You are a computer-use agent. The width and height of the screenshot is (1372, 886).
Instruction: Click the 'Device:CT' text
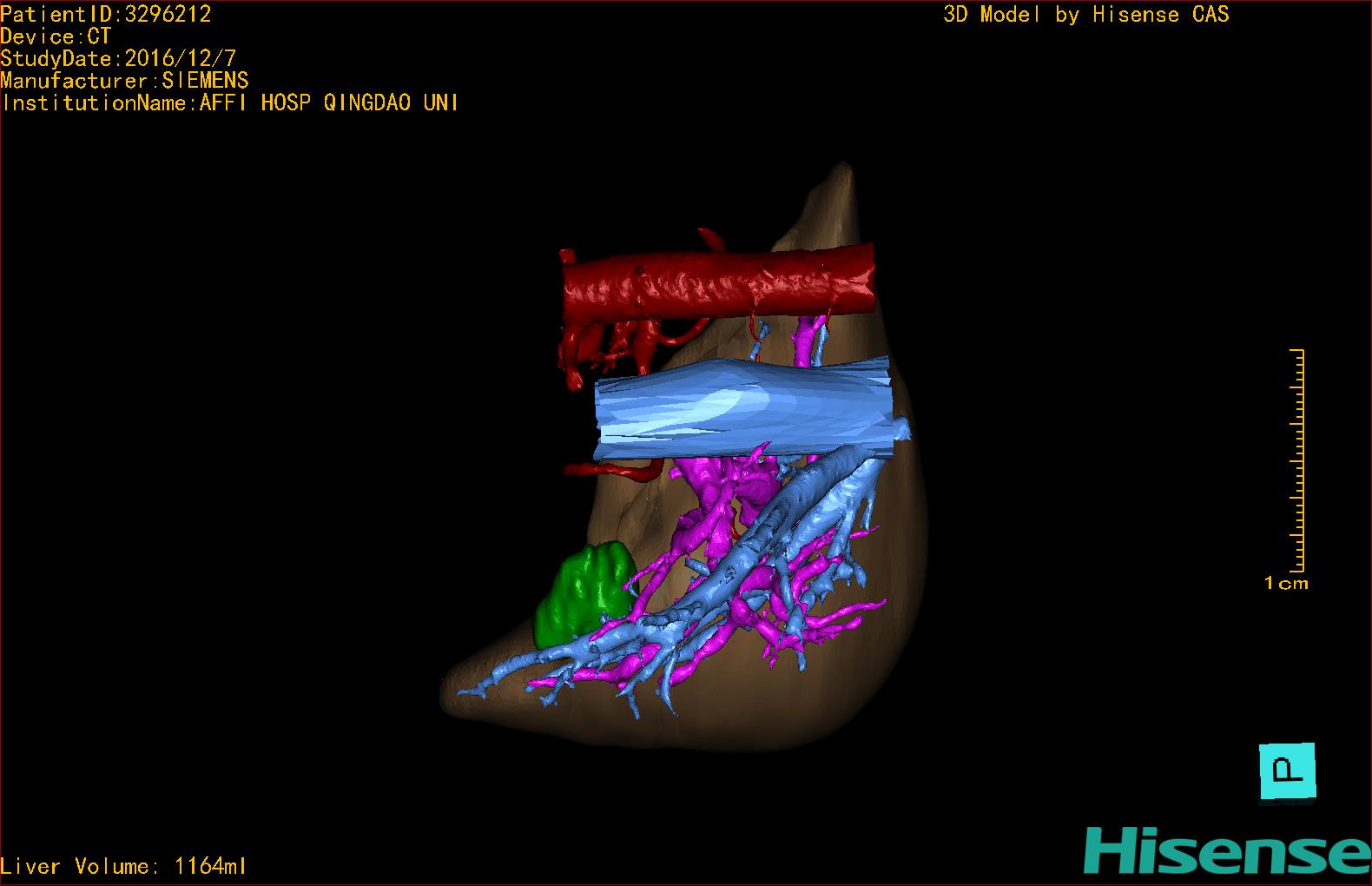56,36
